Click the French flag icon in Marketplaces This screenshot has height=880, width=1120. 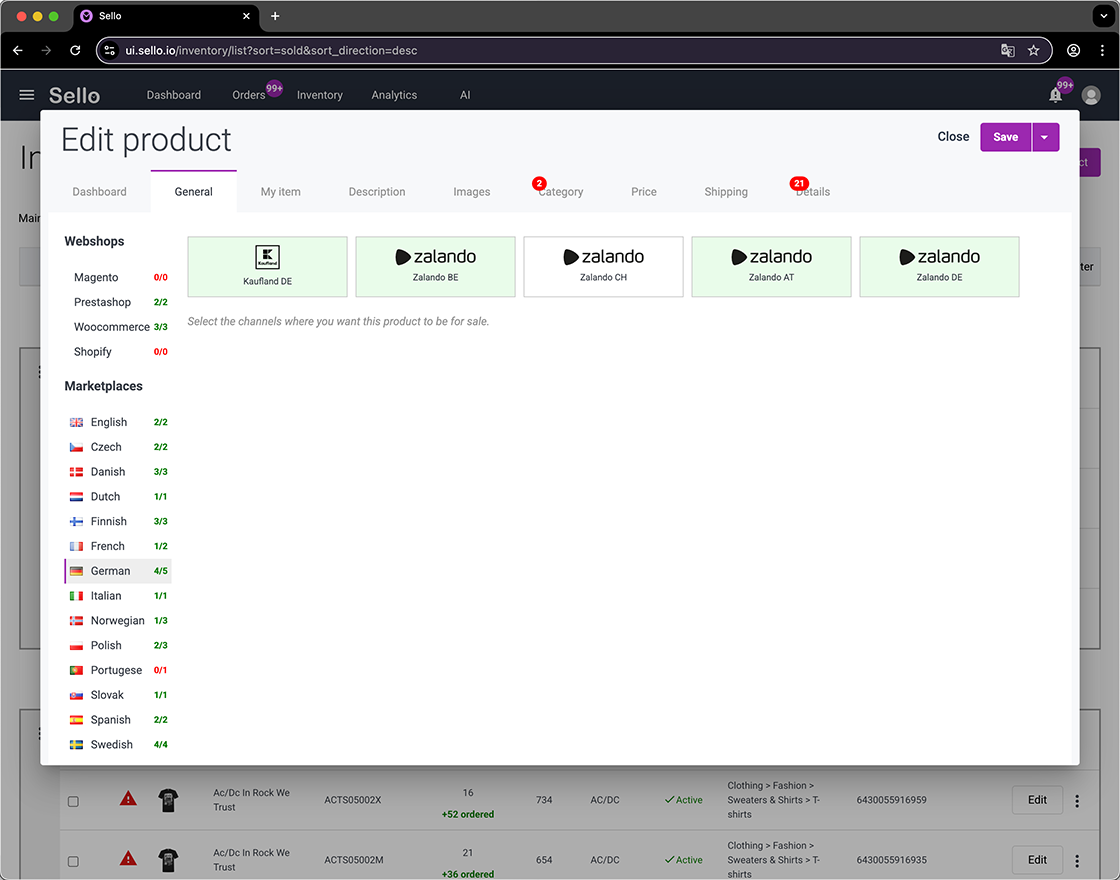[x=76, y=546]
